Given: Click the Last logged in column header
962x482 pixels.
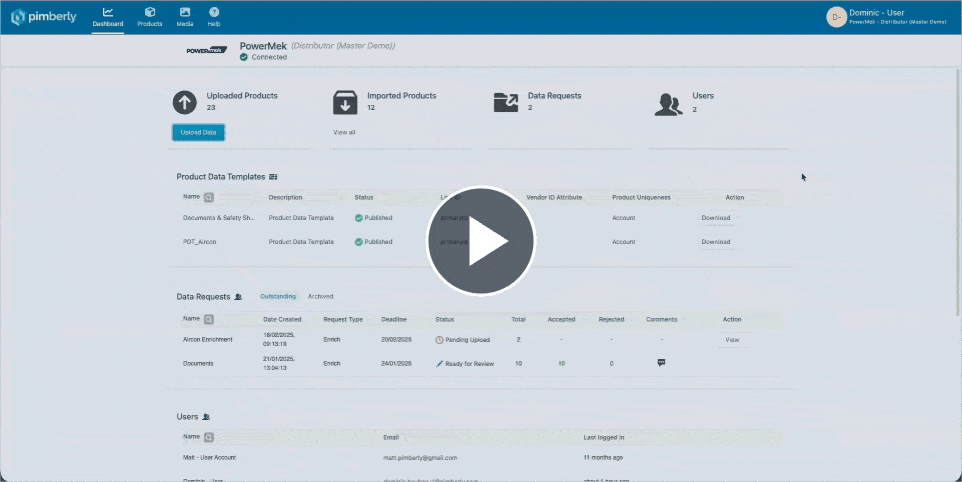Looking at the screenshot, I should tap(604, 437).
